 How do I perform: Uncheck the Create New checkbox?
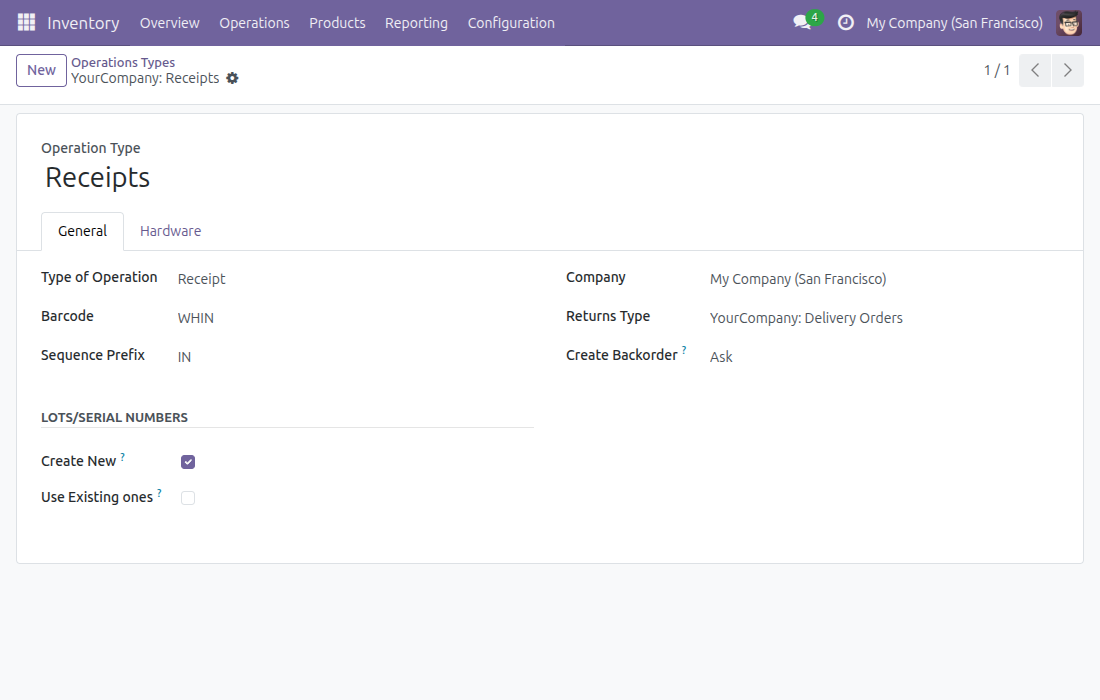pyautogui.click(x=188, y=462)
